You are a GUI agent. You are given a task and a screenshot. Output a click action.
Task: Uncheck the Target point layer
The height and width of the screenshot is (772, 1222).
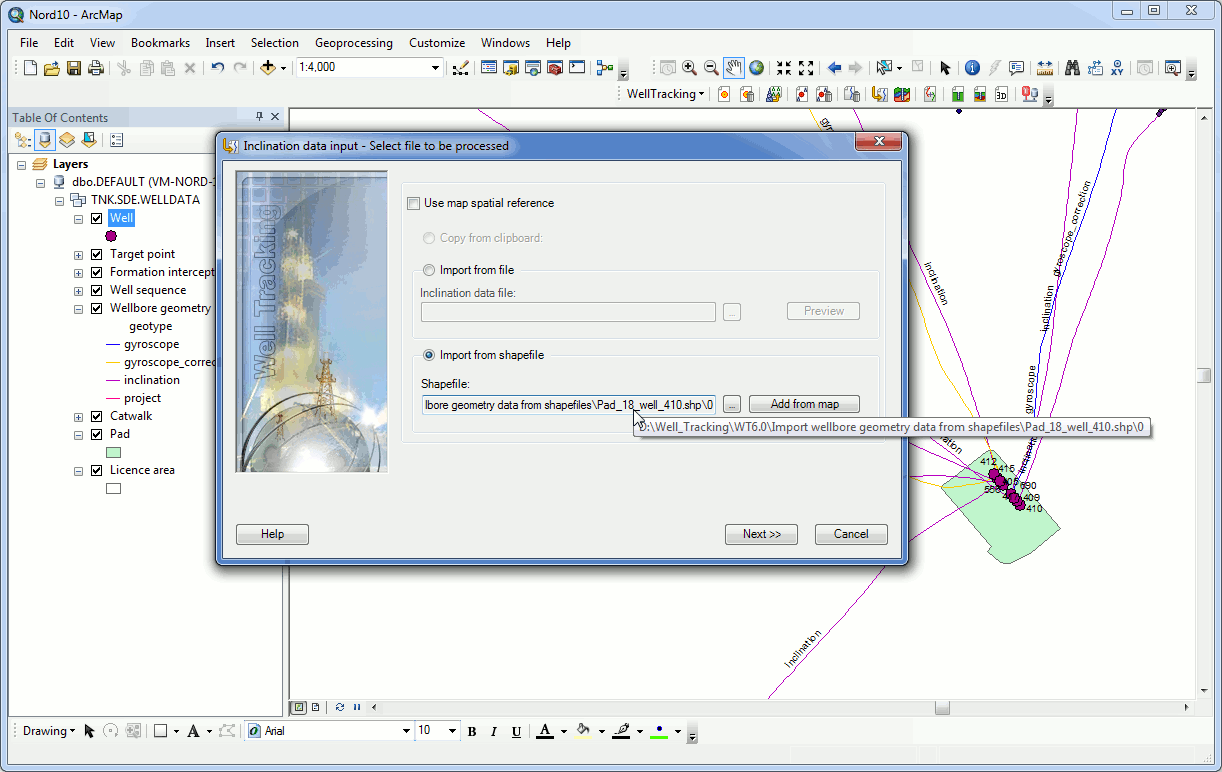[x=96, y=254]
